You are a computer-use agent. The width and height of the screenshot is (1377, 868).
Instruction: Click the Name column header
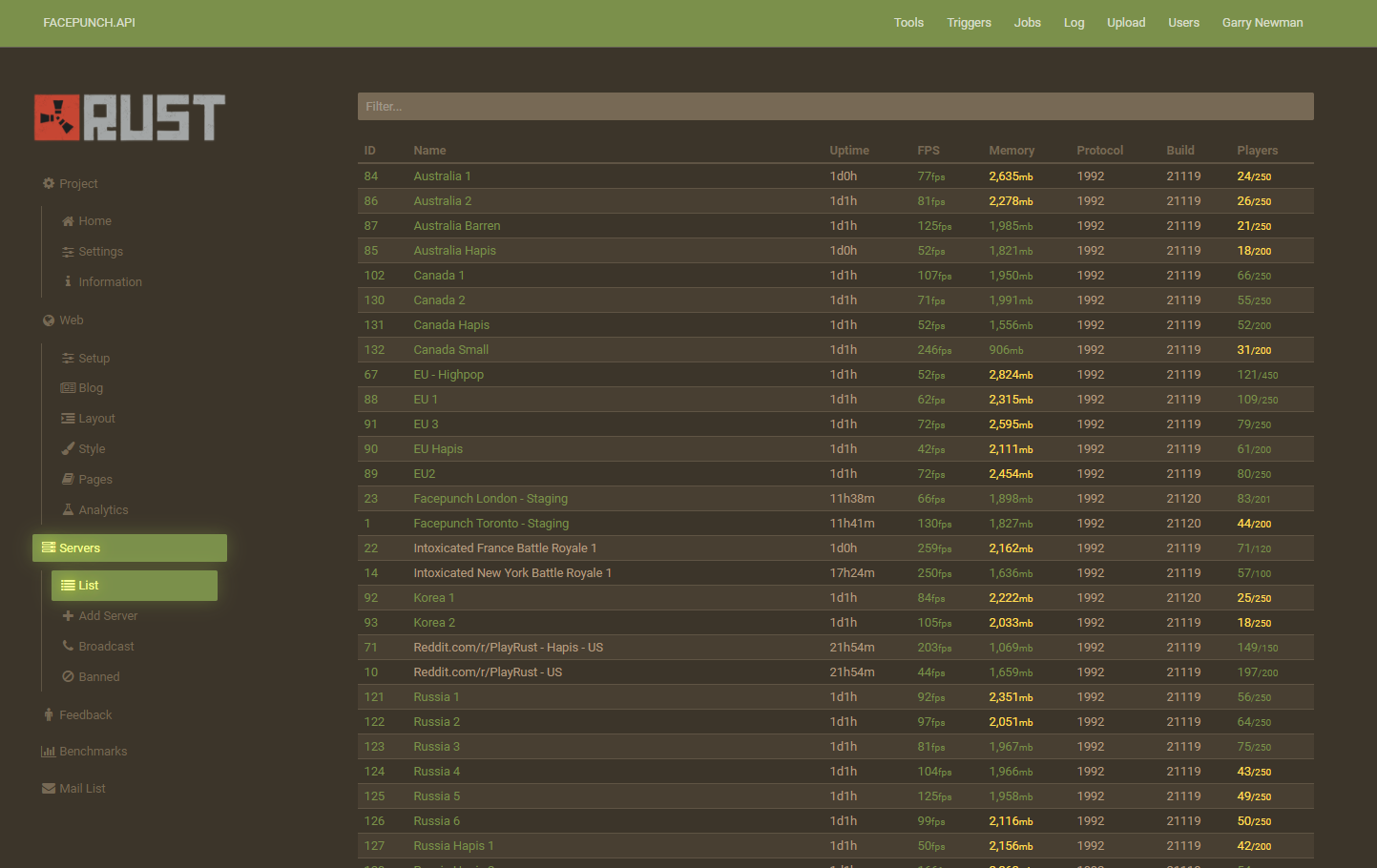coord(429,151)
